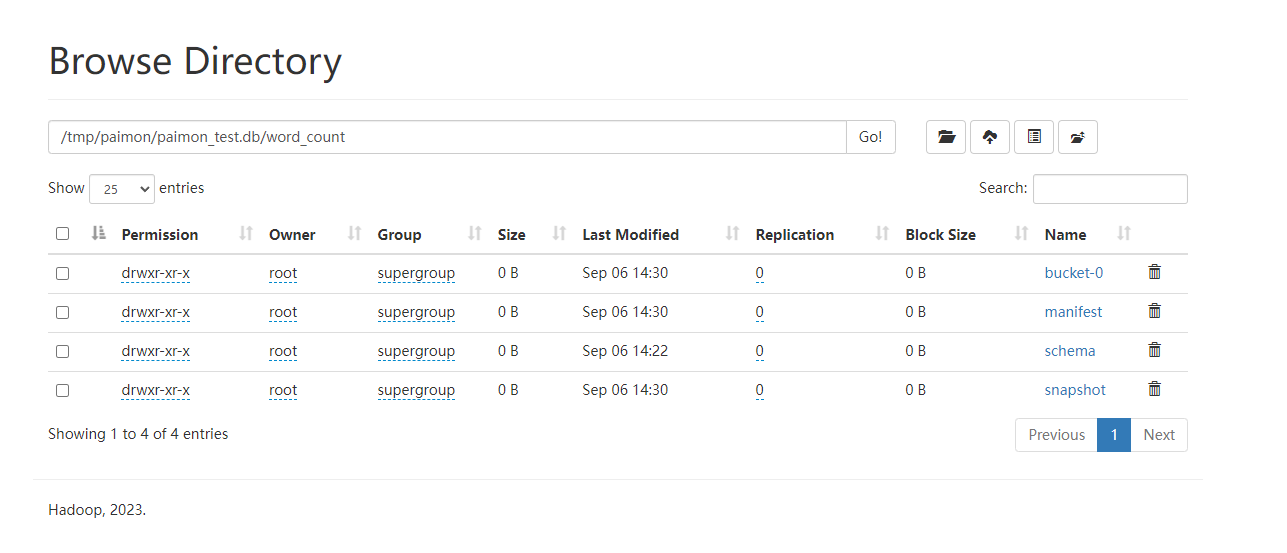Click the Next pagination button

(x=1159, y=435)
